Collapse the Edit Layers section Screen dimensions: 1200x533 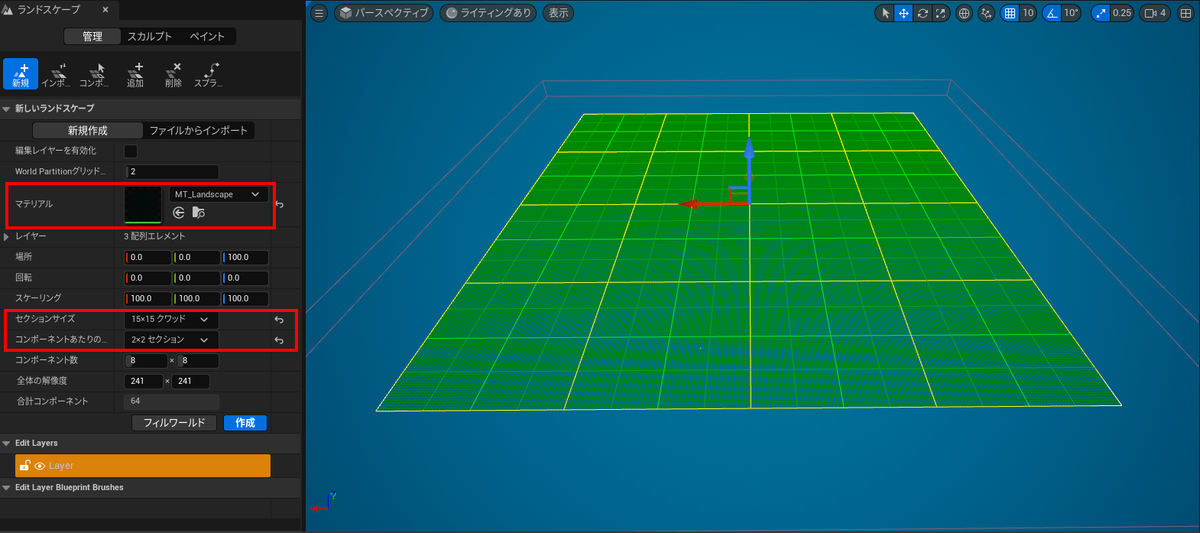click(7, 443)
